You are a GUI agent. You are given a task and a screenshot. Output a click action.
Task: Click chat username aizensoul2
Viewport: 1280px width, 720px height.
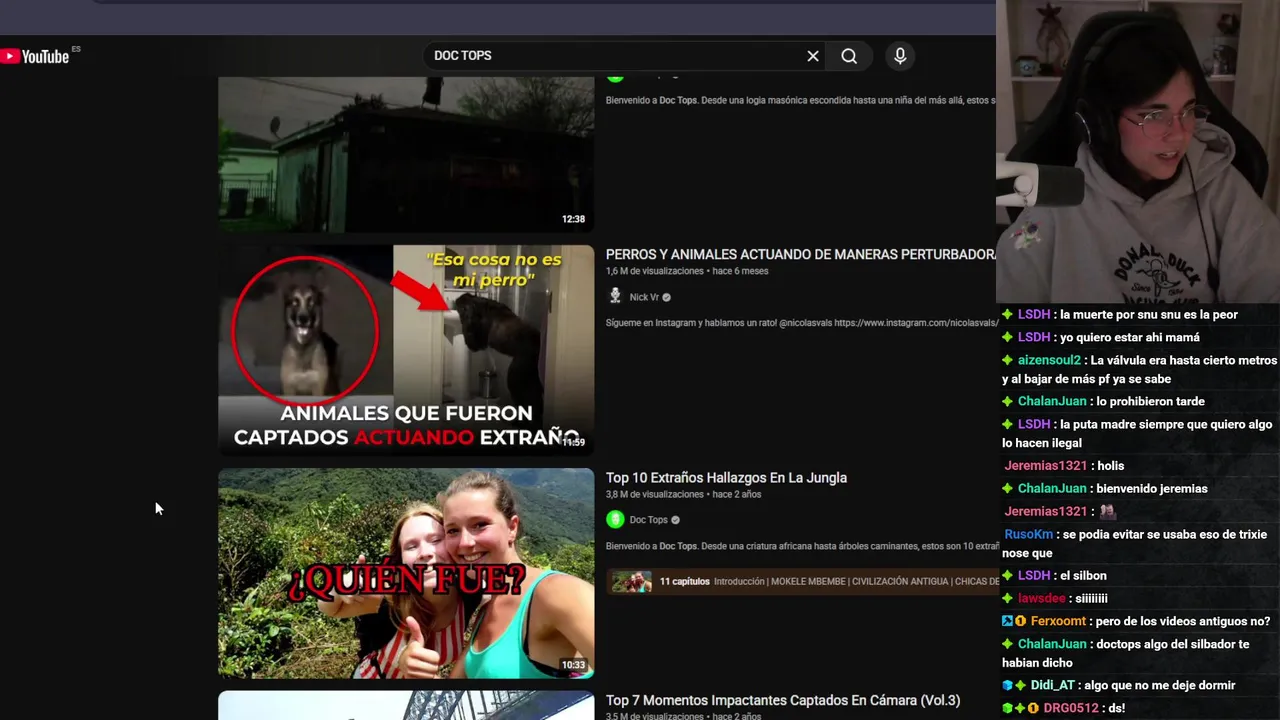tap(1049, 360)
